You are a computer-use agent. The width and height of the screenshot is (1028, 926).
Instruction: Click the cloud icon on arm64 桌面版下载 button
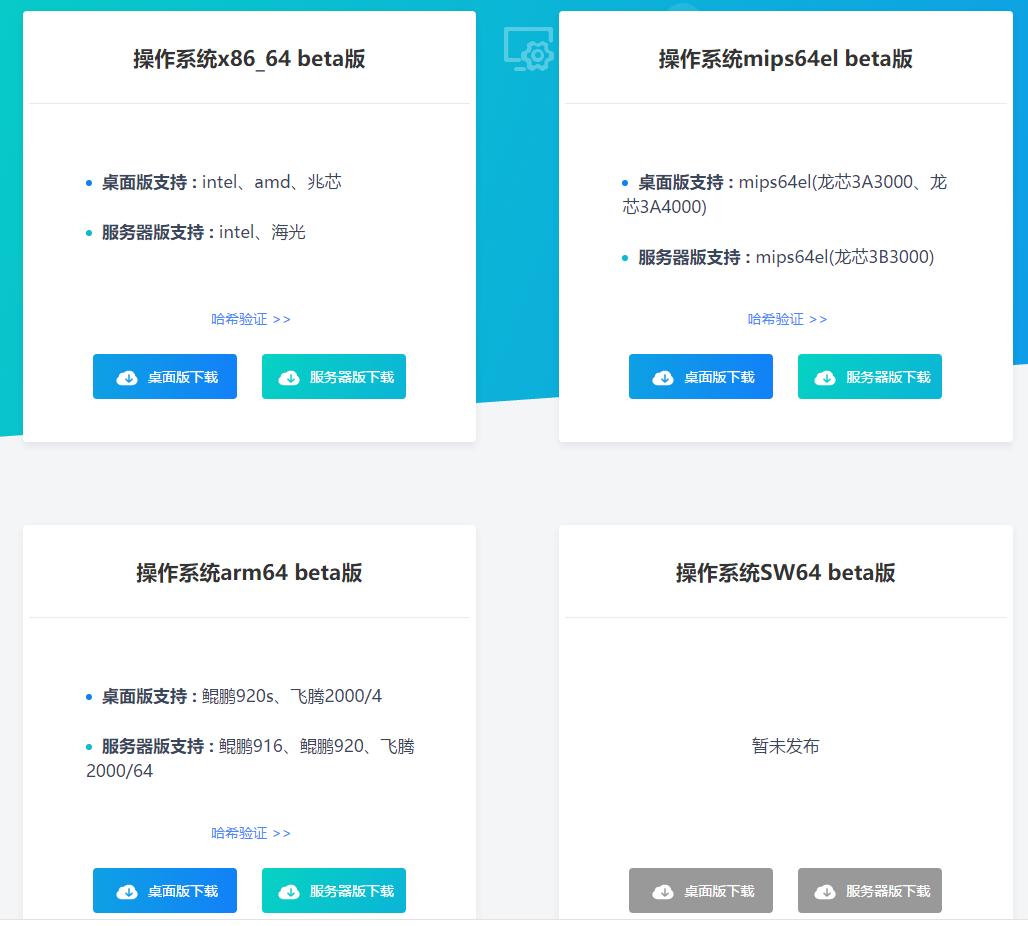(x=127, y=890)
